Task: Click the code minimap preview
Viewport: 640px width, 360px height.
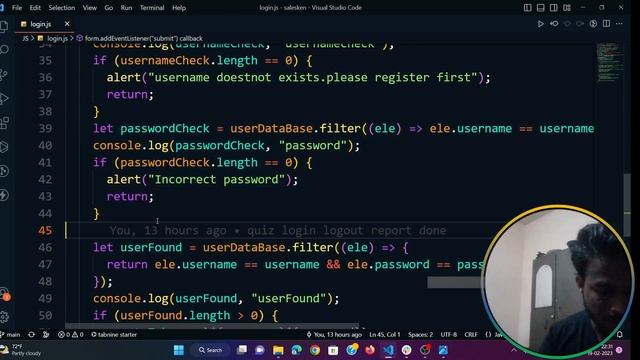Action: click(x=610, y=62)
